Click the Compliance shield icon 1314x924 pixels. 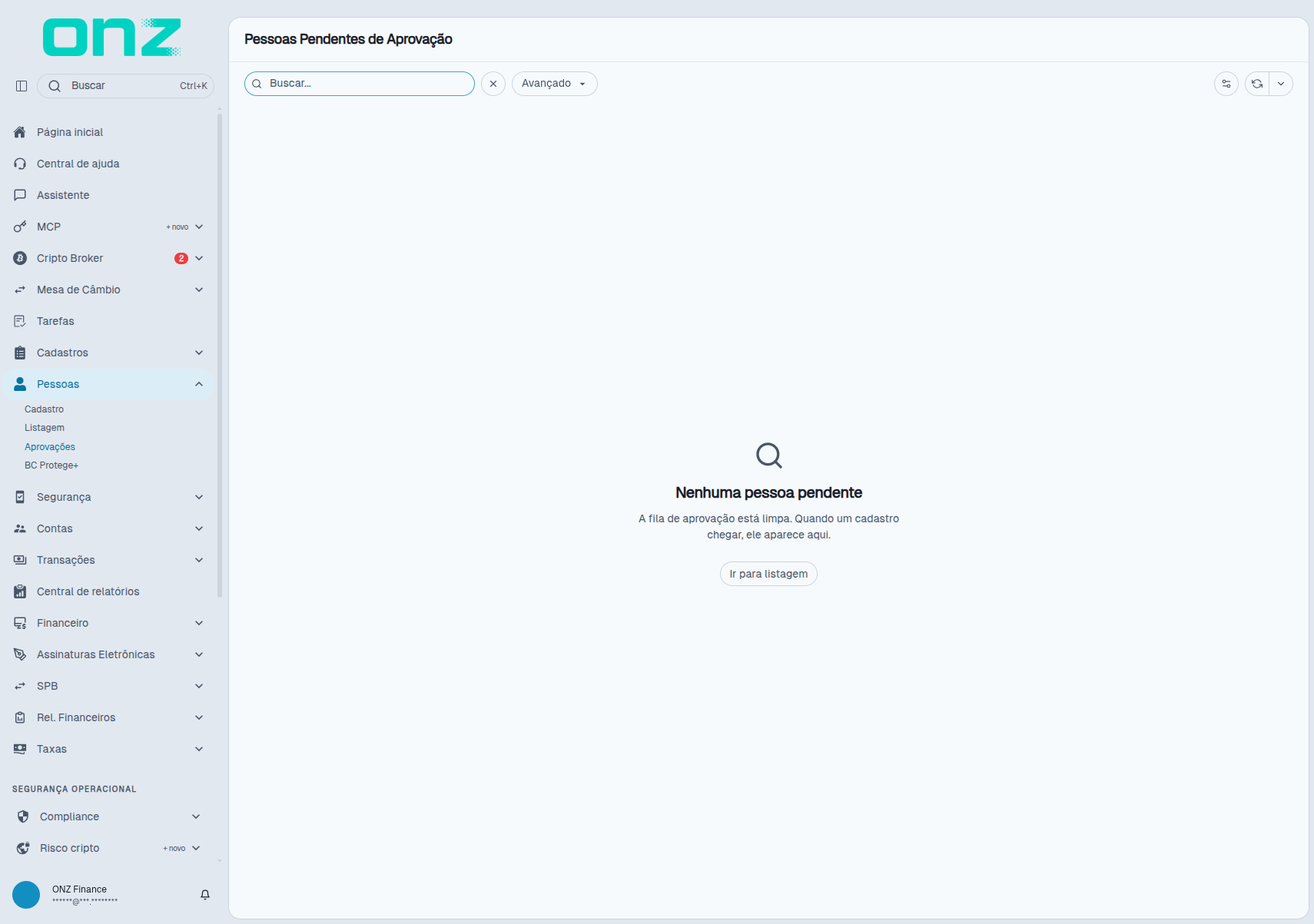click(23, 816)
